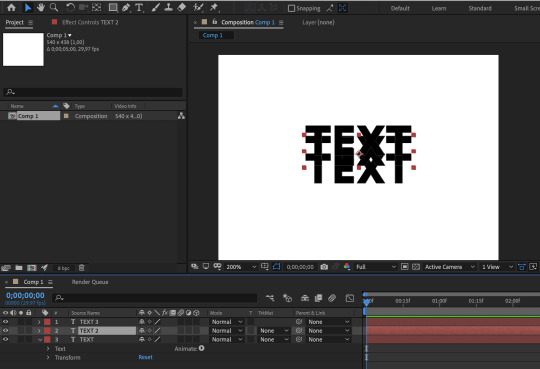Open the 1 View layout dropdown

(497, 267)
